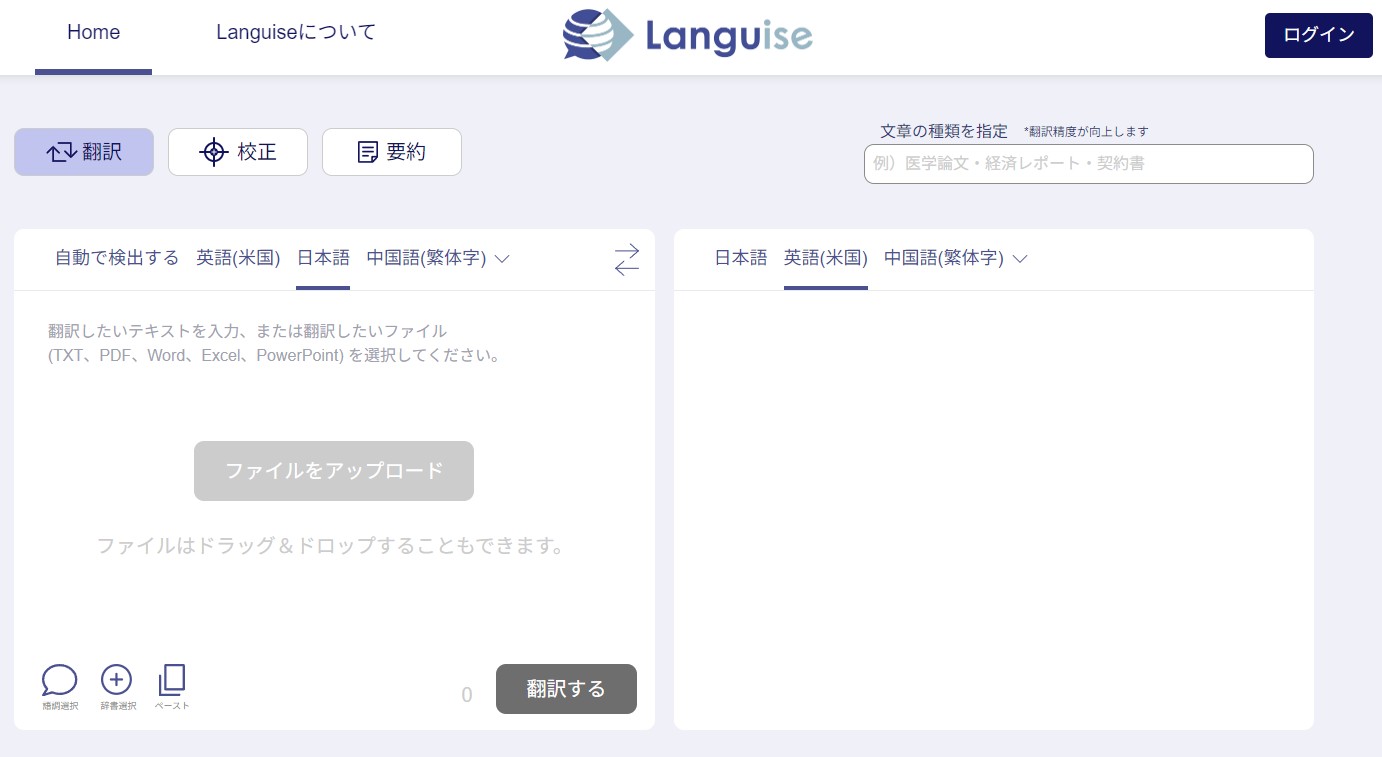Switch to the Home tab
The image size is (1382, 757).
(x=93, y=32)
